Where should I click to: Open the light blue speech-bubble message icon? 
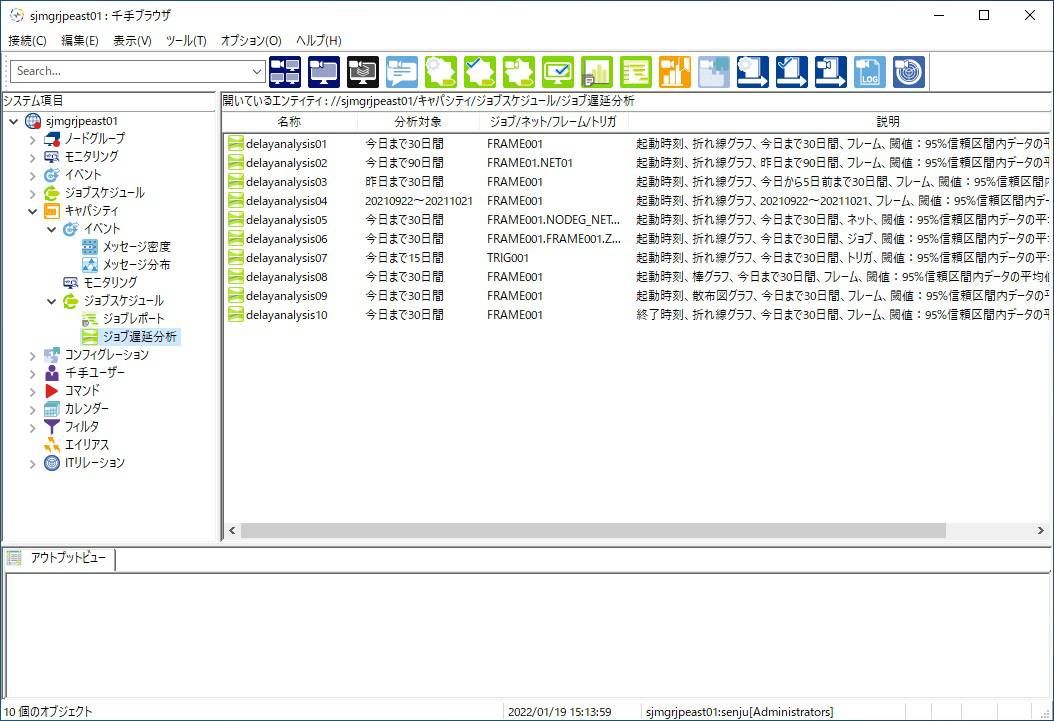pyautogui.click(x=402, y=72)
